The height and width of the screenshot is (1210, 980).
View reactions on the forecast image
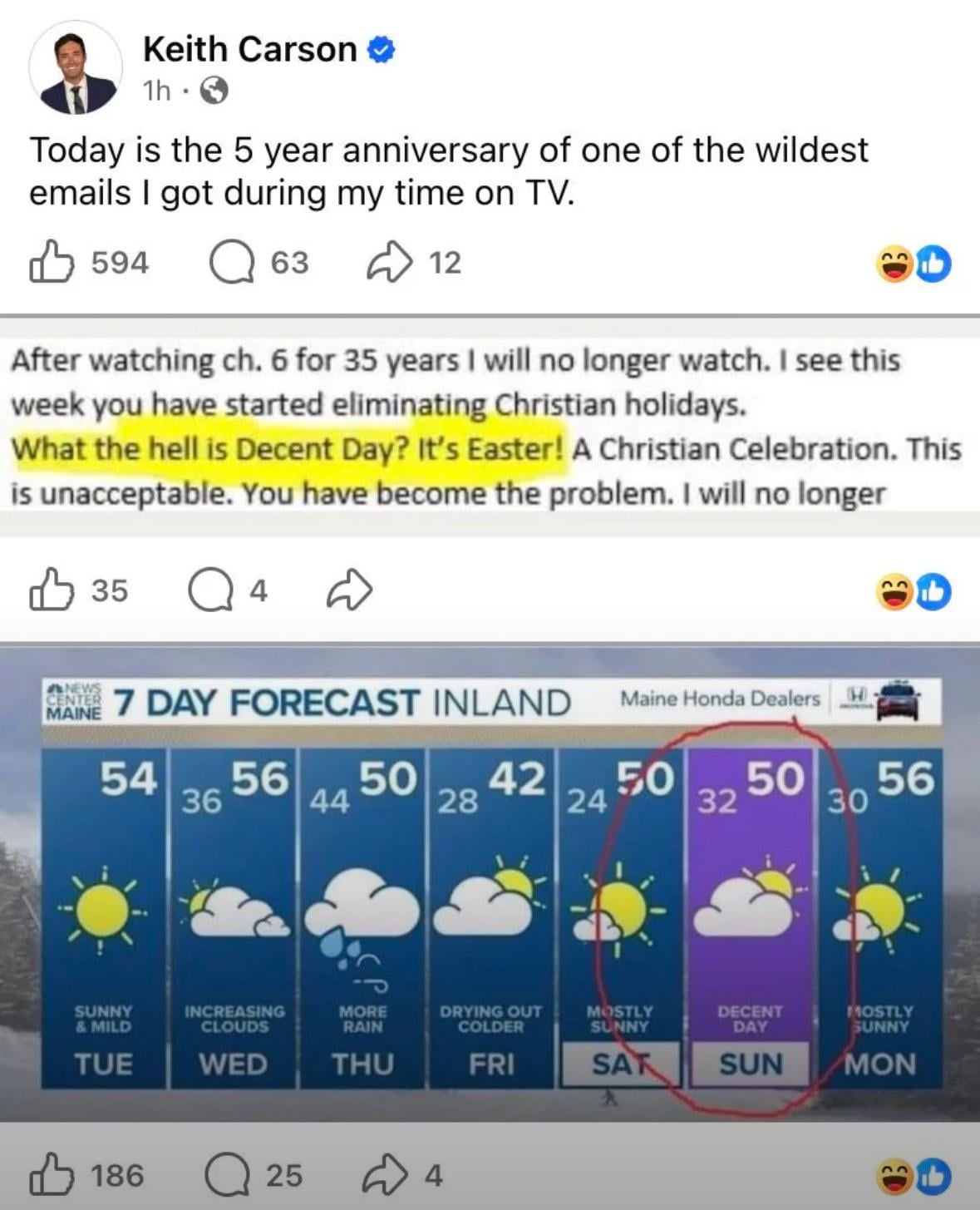click(x=914, y=1176)
